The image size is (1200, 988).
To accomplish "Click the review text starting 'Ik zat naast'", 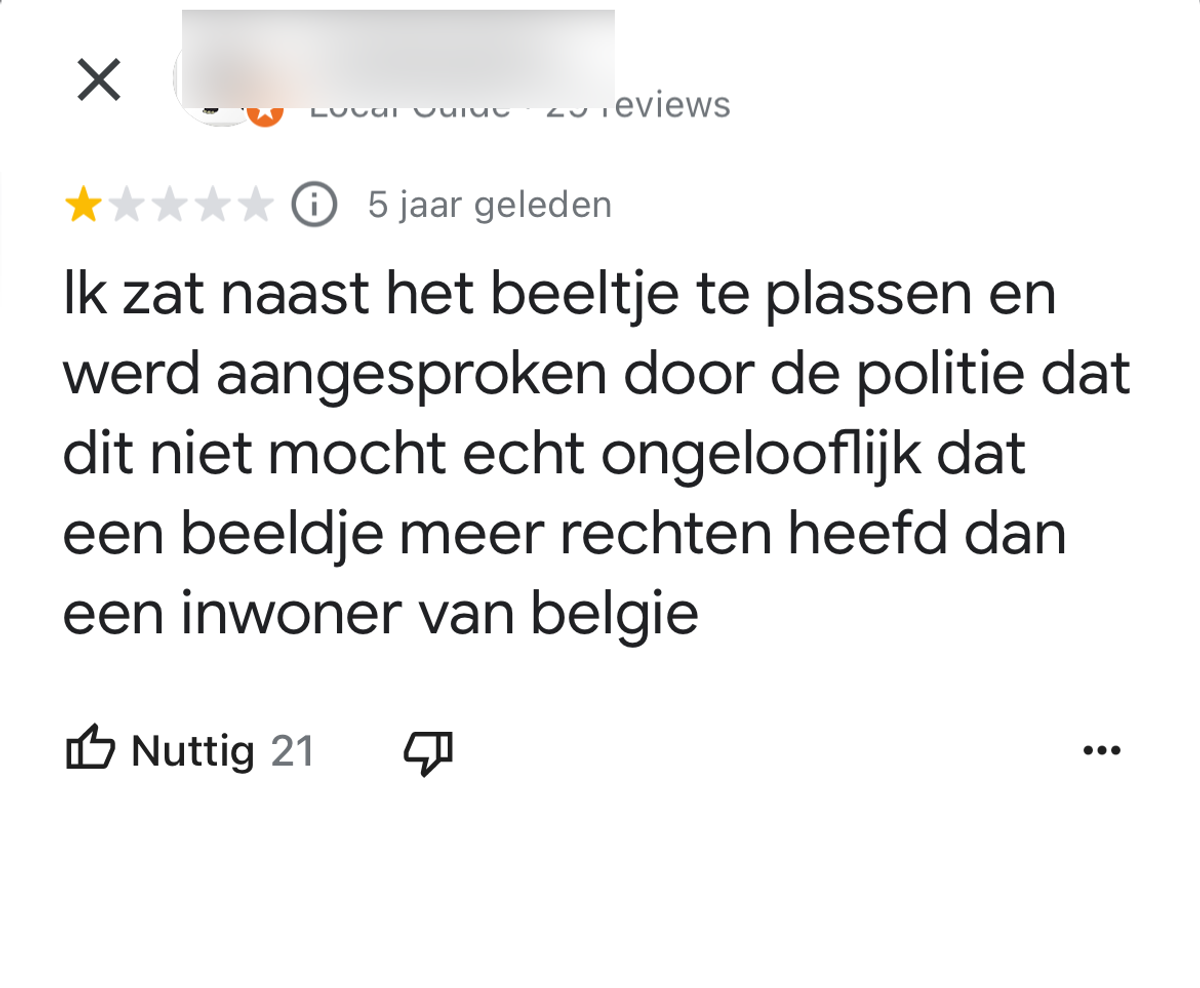I will [597, 455].
